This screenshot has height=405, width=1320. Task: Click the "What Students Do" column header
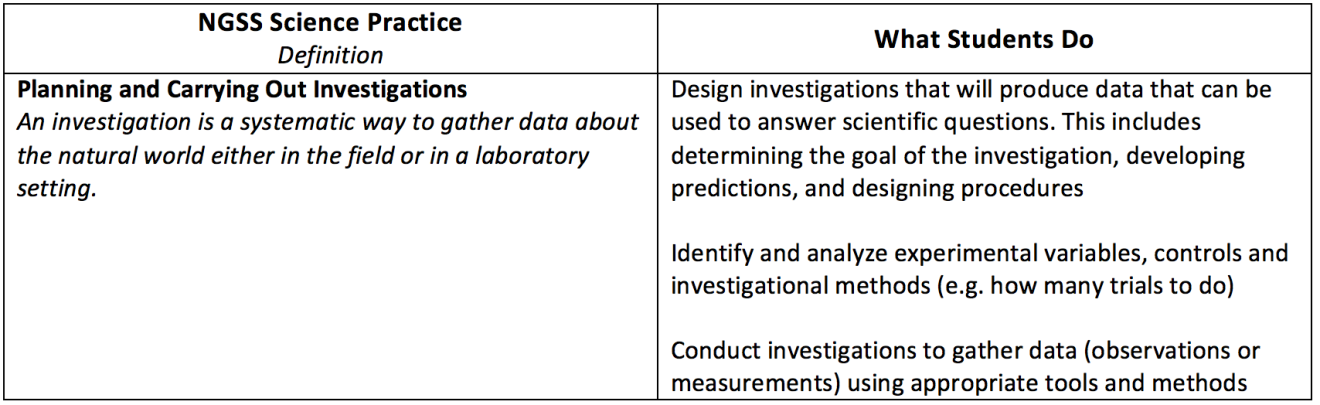point(984,39)
